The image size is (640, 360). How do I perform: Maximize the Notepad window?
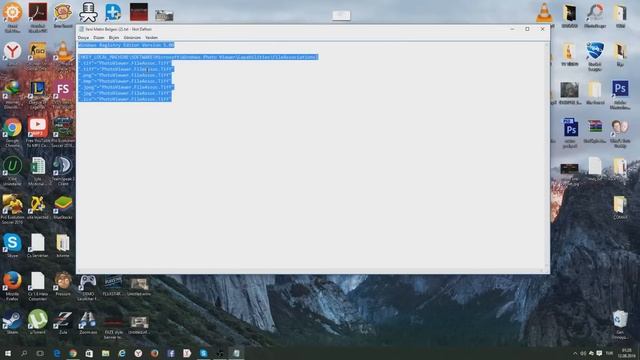[x=527, y=29]
